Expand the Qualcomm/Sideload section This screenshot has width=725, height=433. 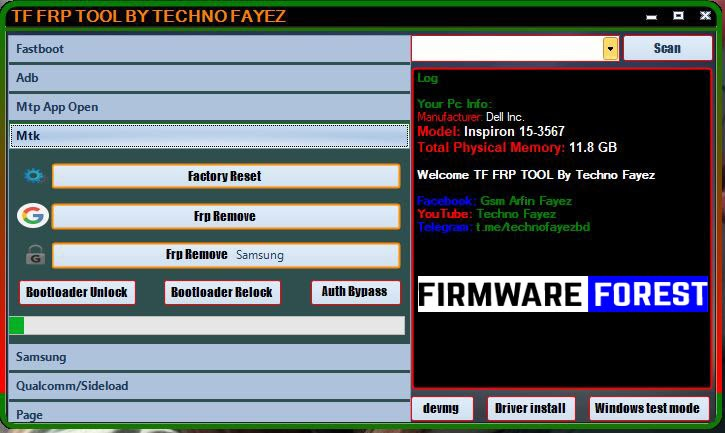209,386
